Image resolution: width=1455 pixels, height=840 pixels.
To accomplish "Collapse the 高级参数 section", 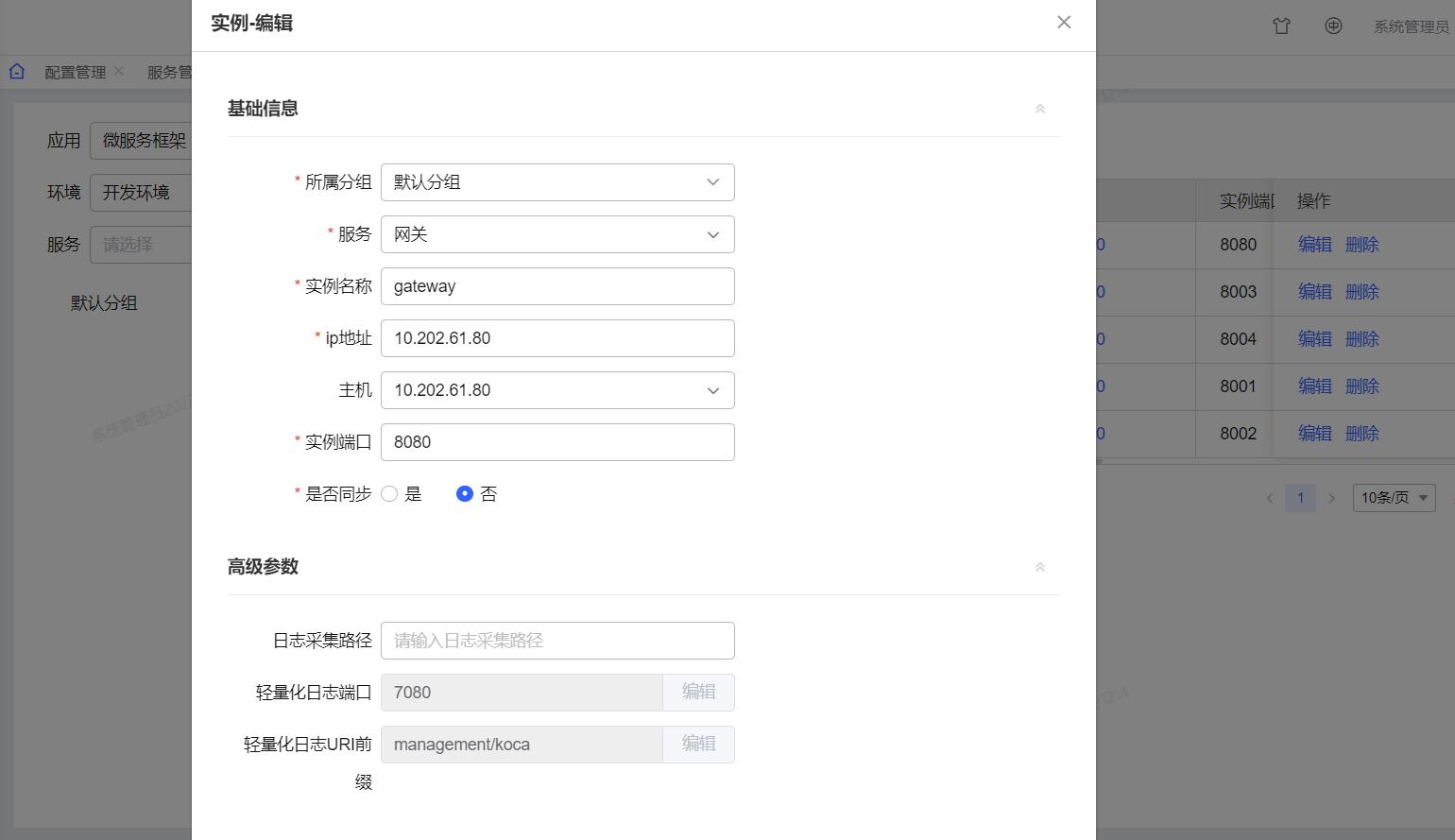I will click(x=1040, y=567).
